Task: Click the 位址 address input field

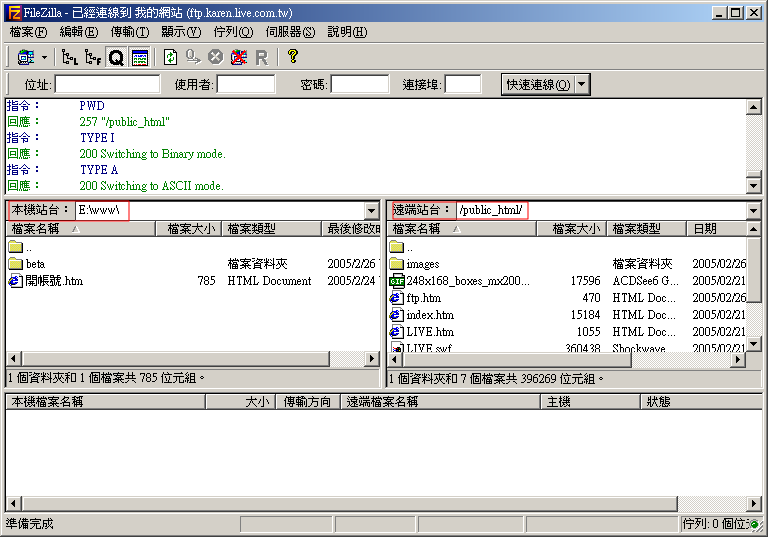Action: click(107, 84)
